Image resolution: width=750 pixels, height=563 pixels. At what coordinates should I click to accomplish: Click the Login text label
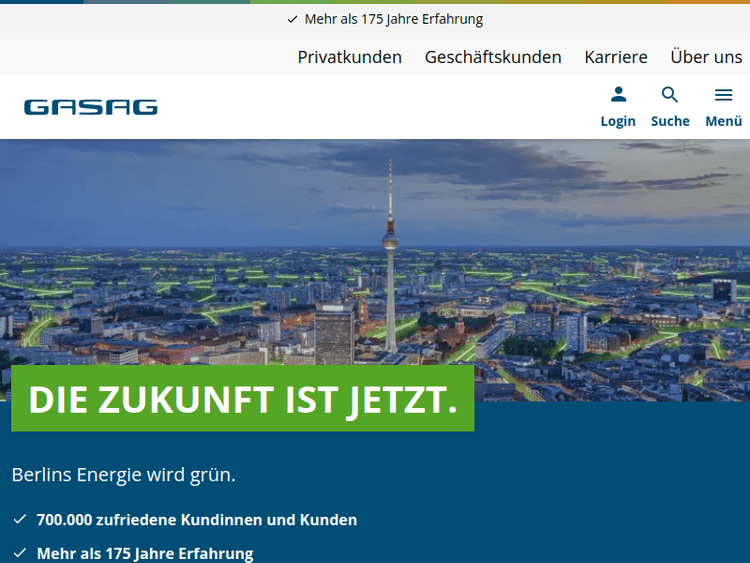618,121
